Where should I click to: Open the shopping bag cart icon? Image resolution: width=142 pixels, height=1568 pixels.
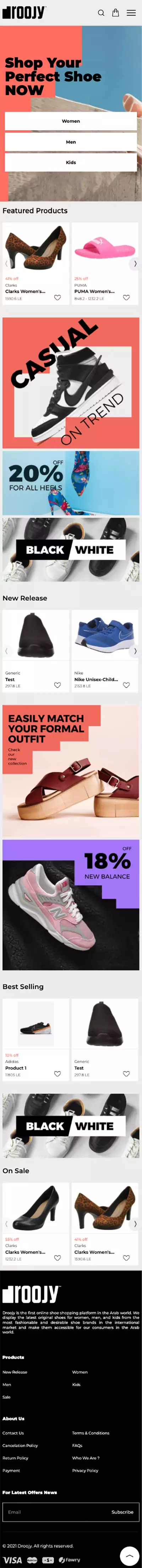tap(115, 12)
